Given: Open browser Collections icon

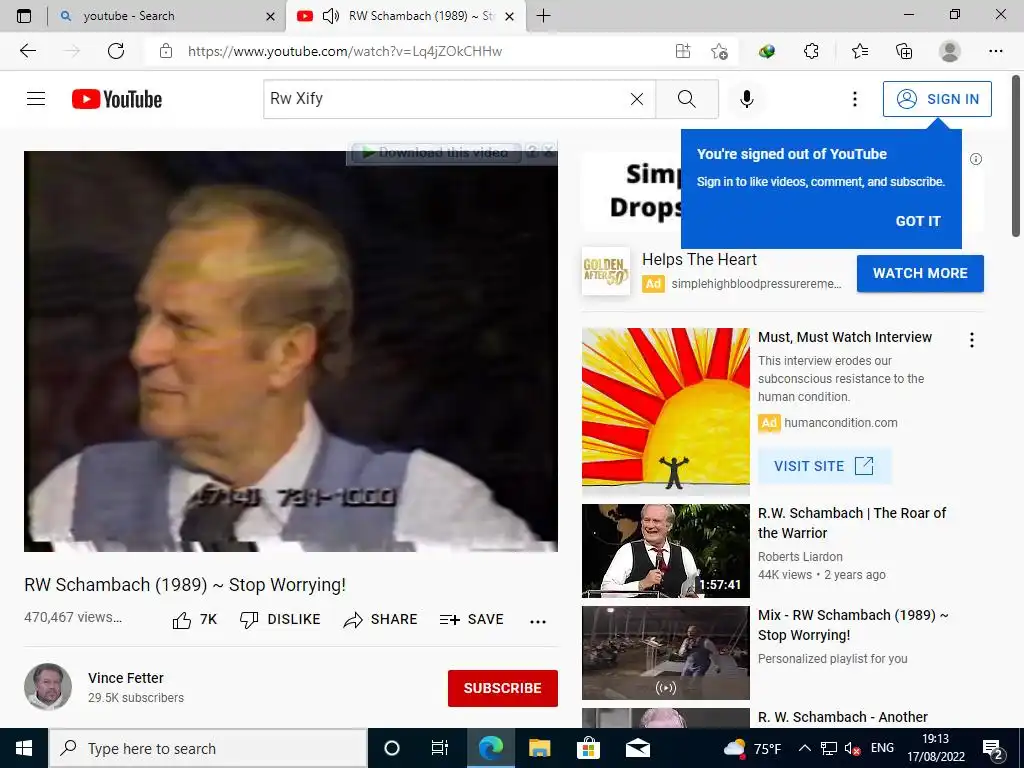Looking at the screenshot, I should pos(904,51).
